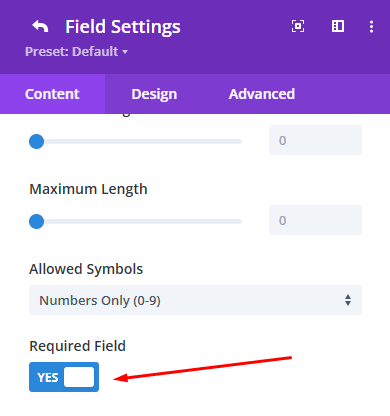
Task: Click the snap modal sidebar icon
Action: (x=338, y=26)
